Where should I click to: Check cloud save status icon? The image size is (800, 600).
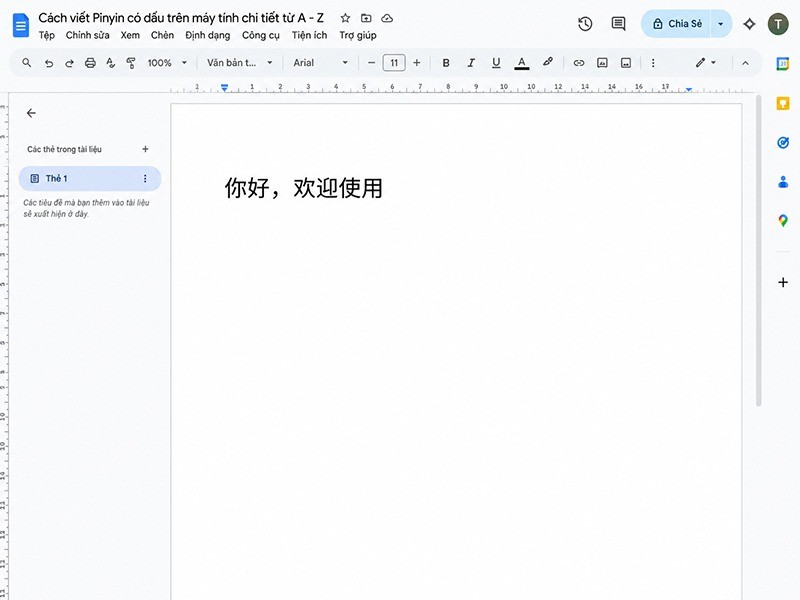coord(387,18)
